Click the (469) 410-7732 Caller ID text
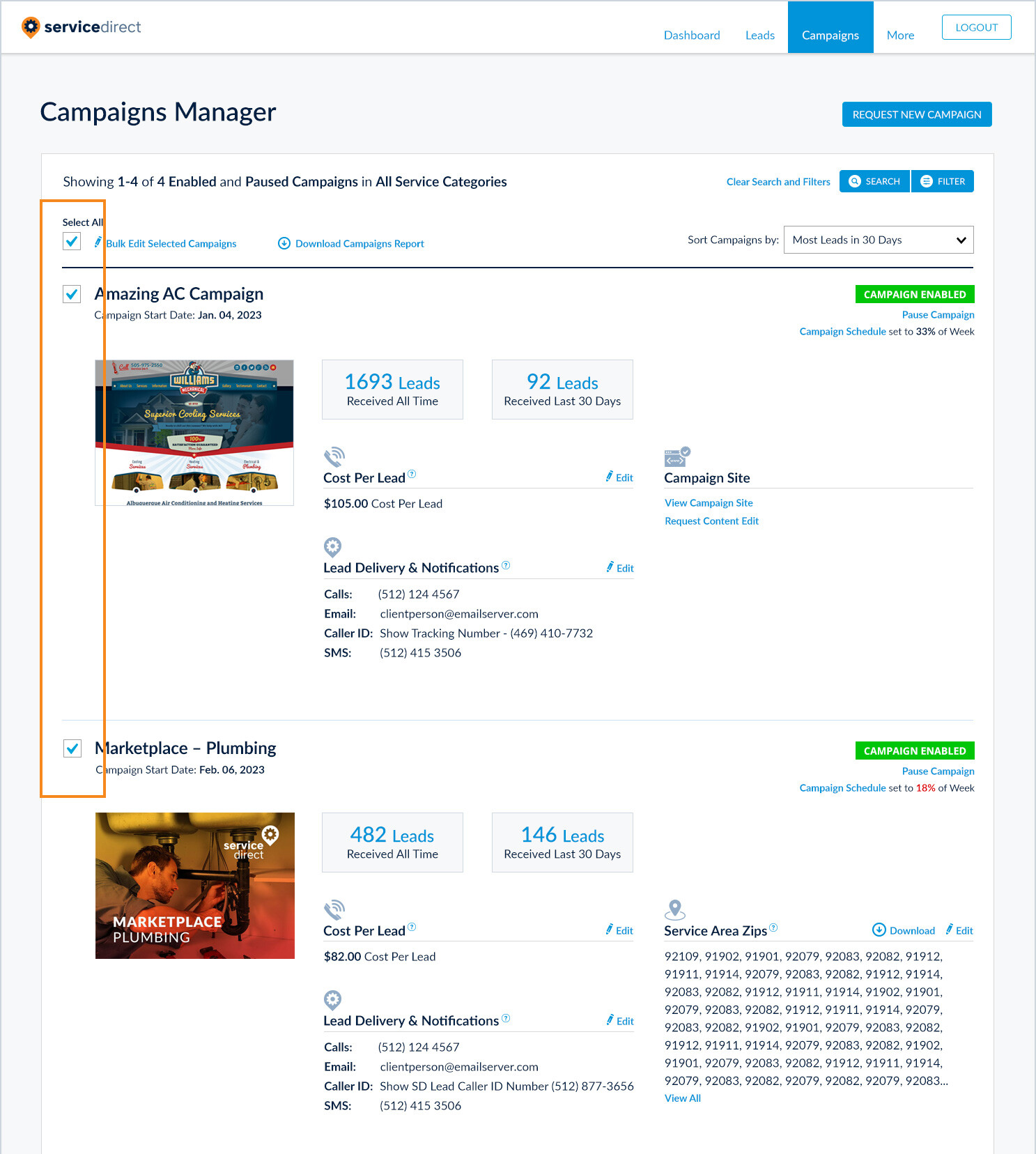The width and height of the screenshot is (1036, 1154). tap(551, 633)
